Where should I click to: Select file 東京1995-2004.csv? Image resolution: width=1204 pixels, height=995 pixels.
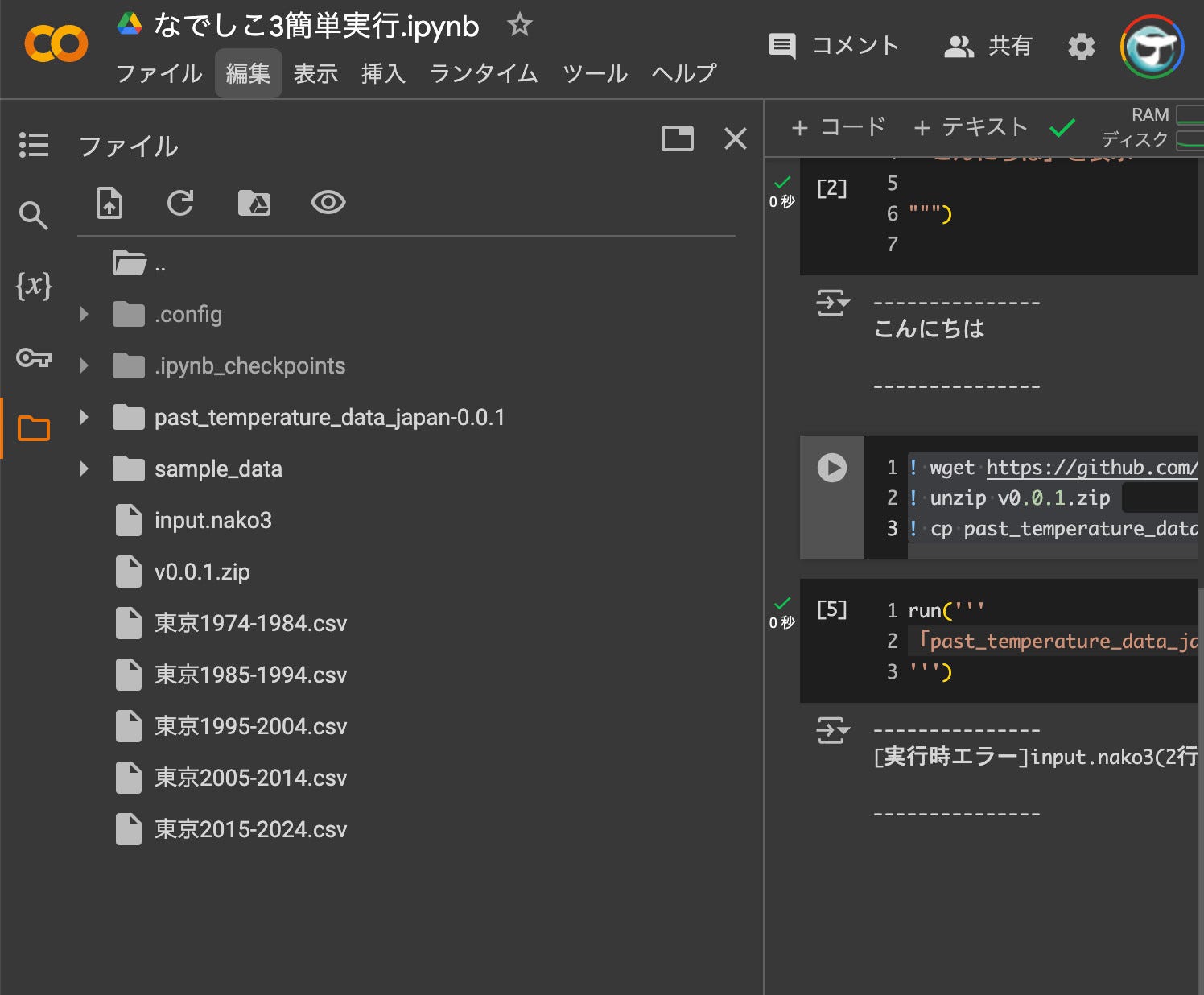click(x=250, y=726)
